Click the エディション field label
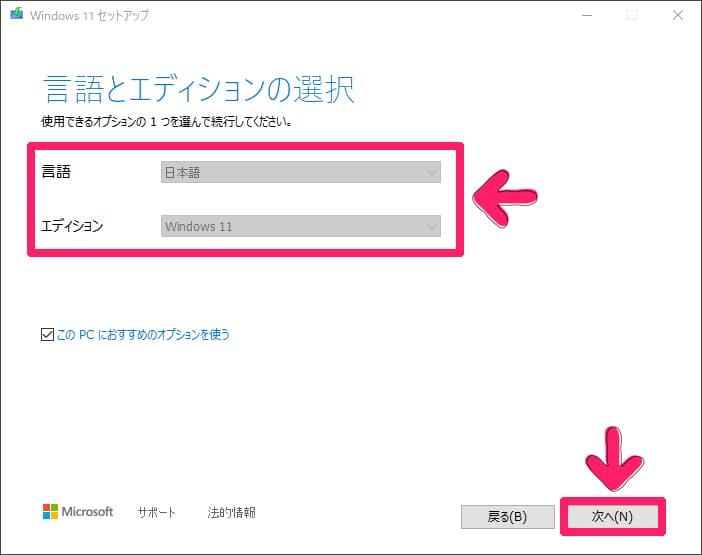 [72, 226]
